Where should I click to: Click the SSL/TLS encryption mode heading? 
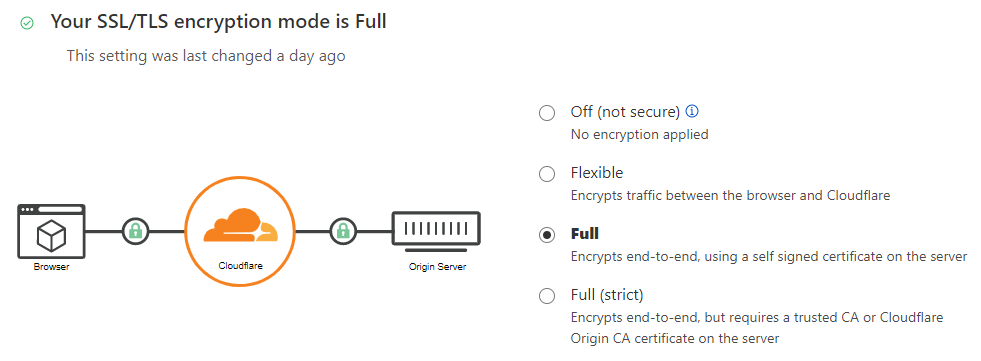(x=218, y=22)
